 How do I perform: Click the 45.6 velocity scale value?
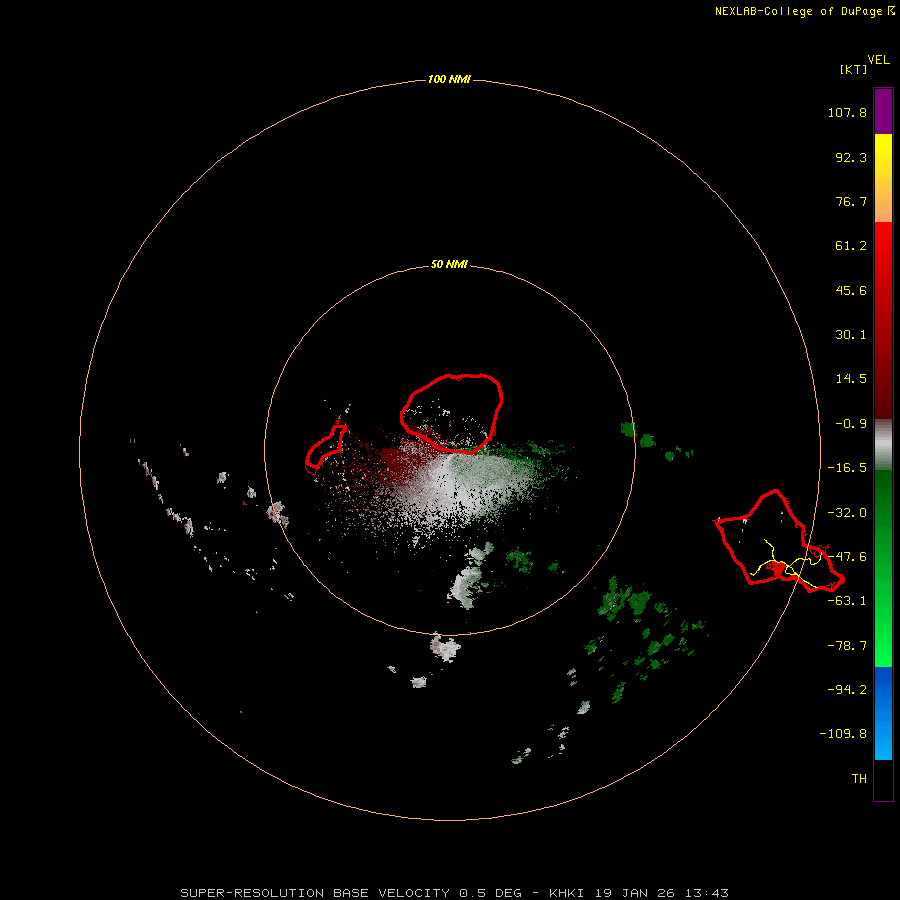pyautogui.click(x=851, y=290)
